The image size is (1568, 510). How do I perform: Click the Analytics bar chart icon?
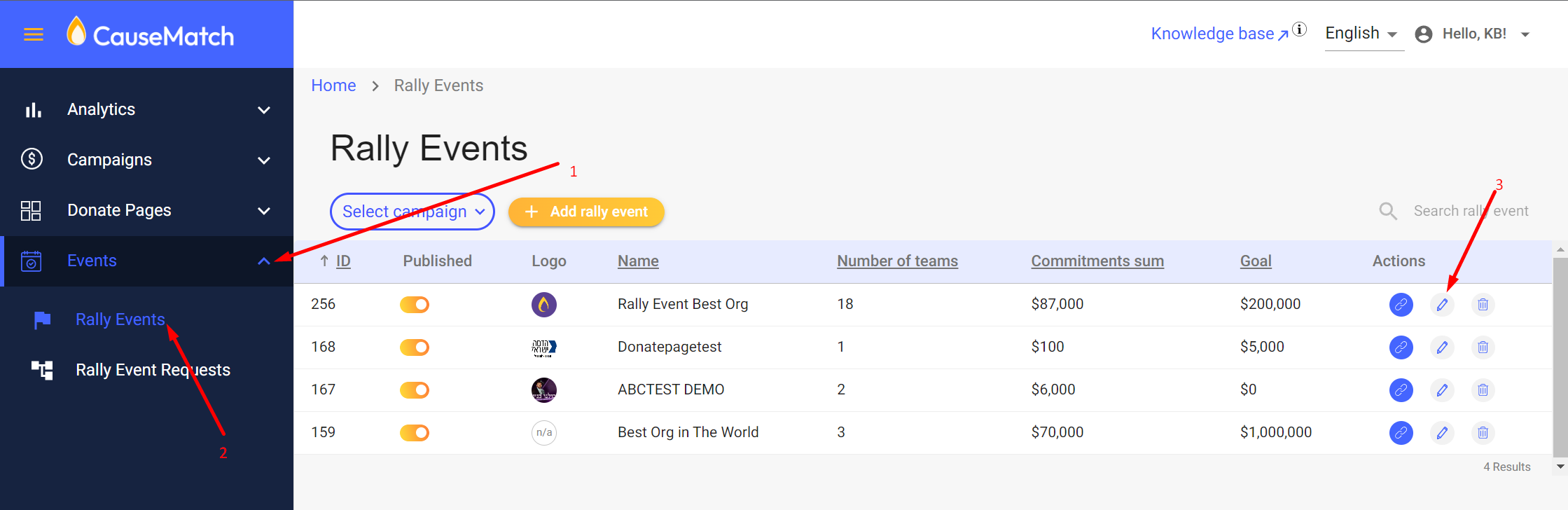pos(33,110)
